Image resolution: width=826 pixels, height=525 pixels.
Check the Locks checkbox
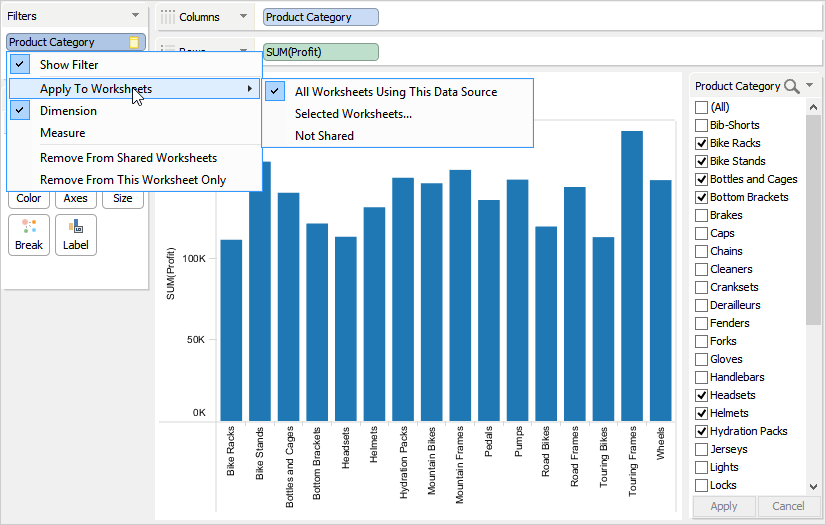pyautogui.click(x=701, y=486)
